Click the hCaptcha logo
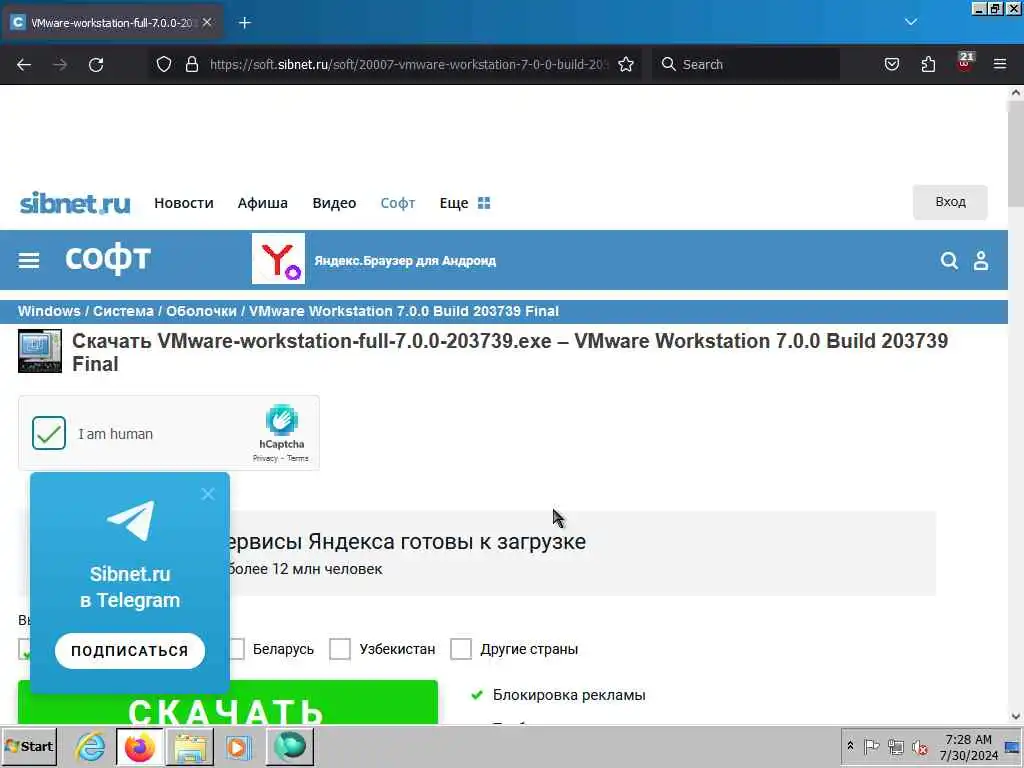Image resolution: width=1024 pixels, height=768 pixels. [x=281, y=421]
